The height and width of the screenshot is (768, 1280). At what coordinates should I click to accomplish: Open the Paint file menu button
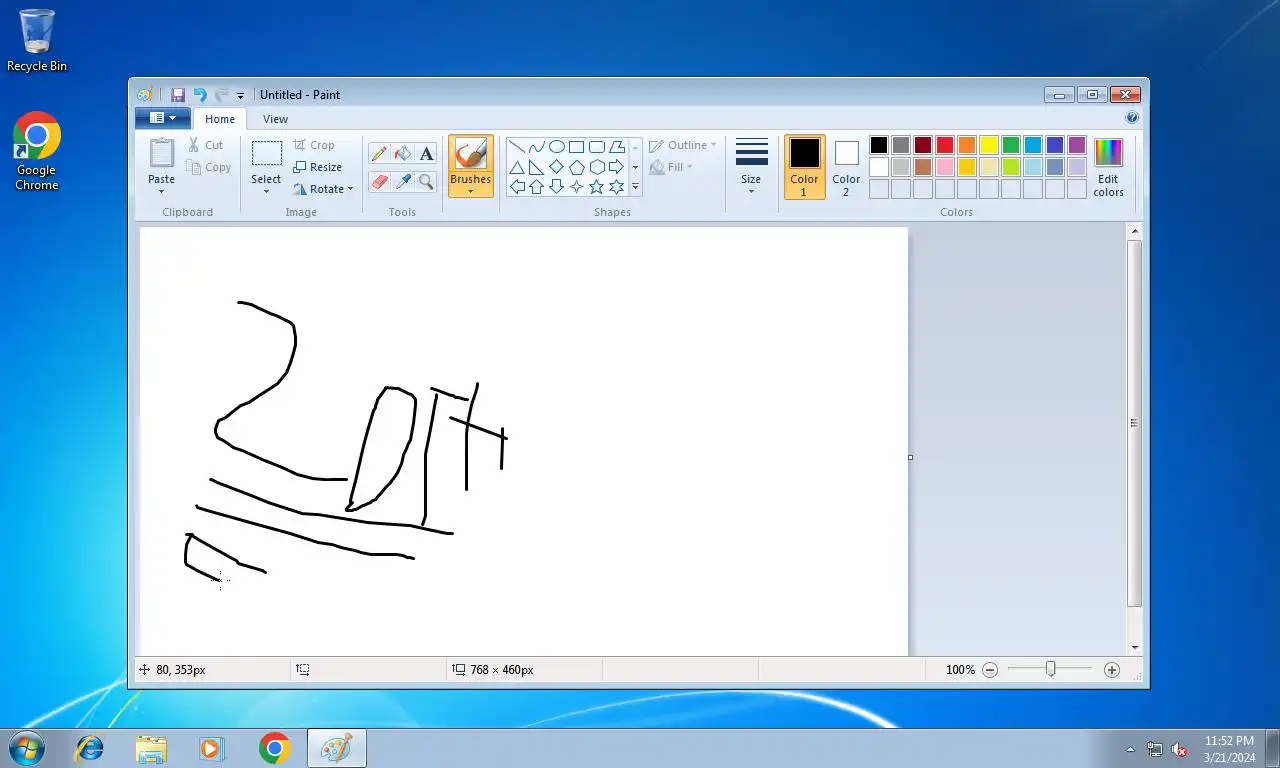[x=162, y=118]
